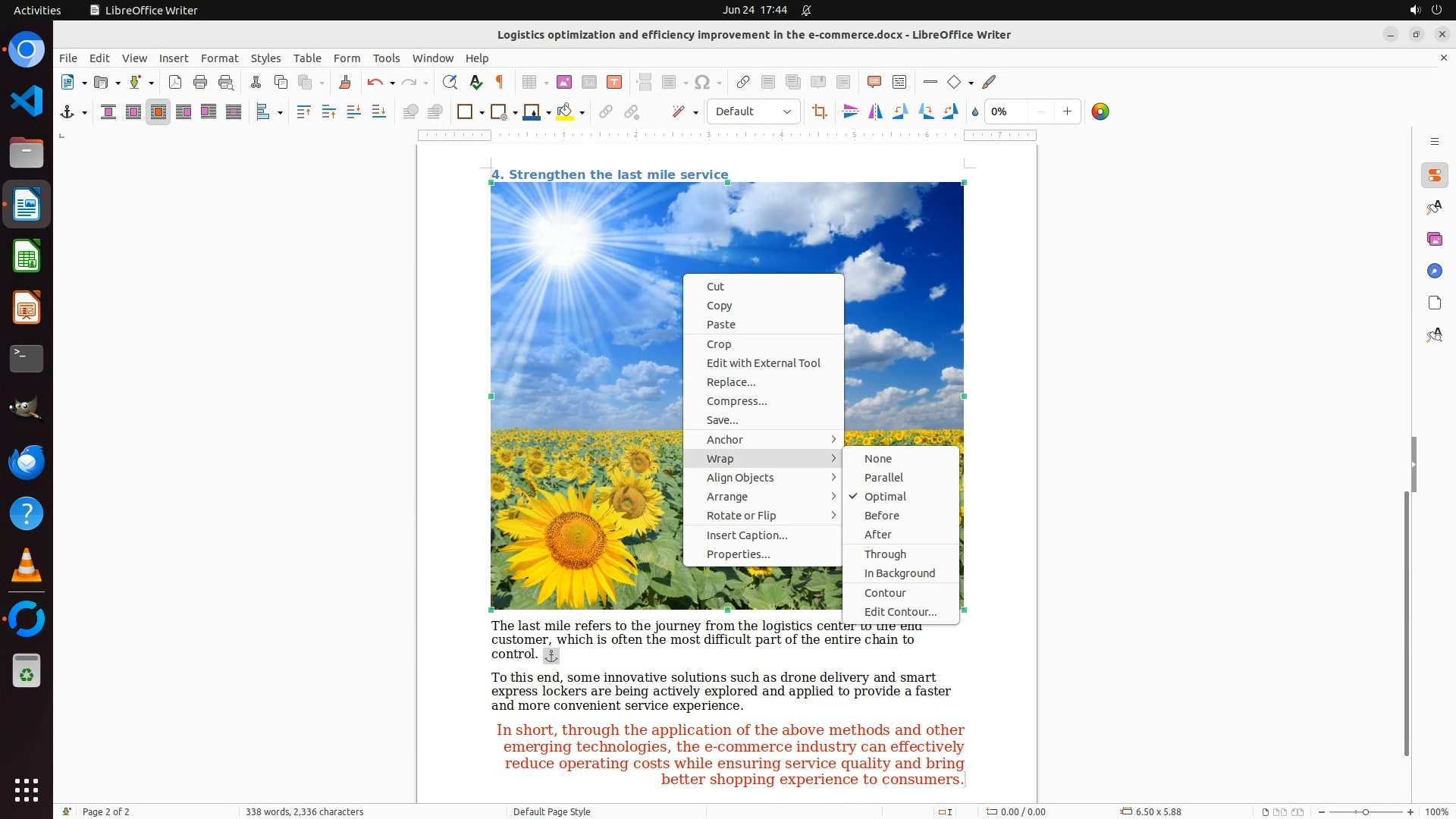
Task: Choose the None wrap option
Action: click(x=877, y=459)
